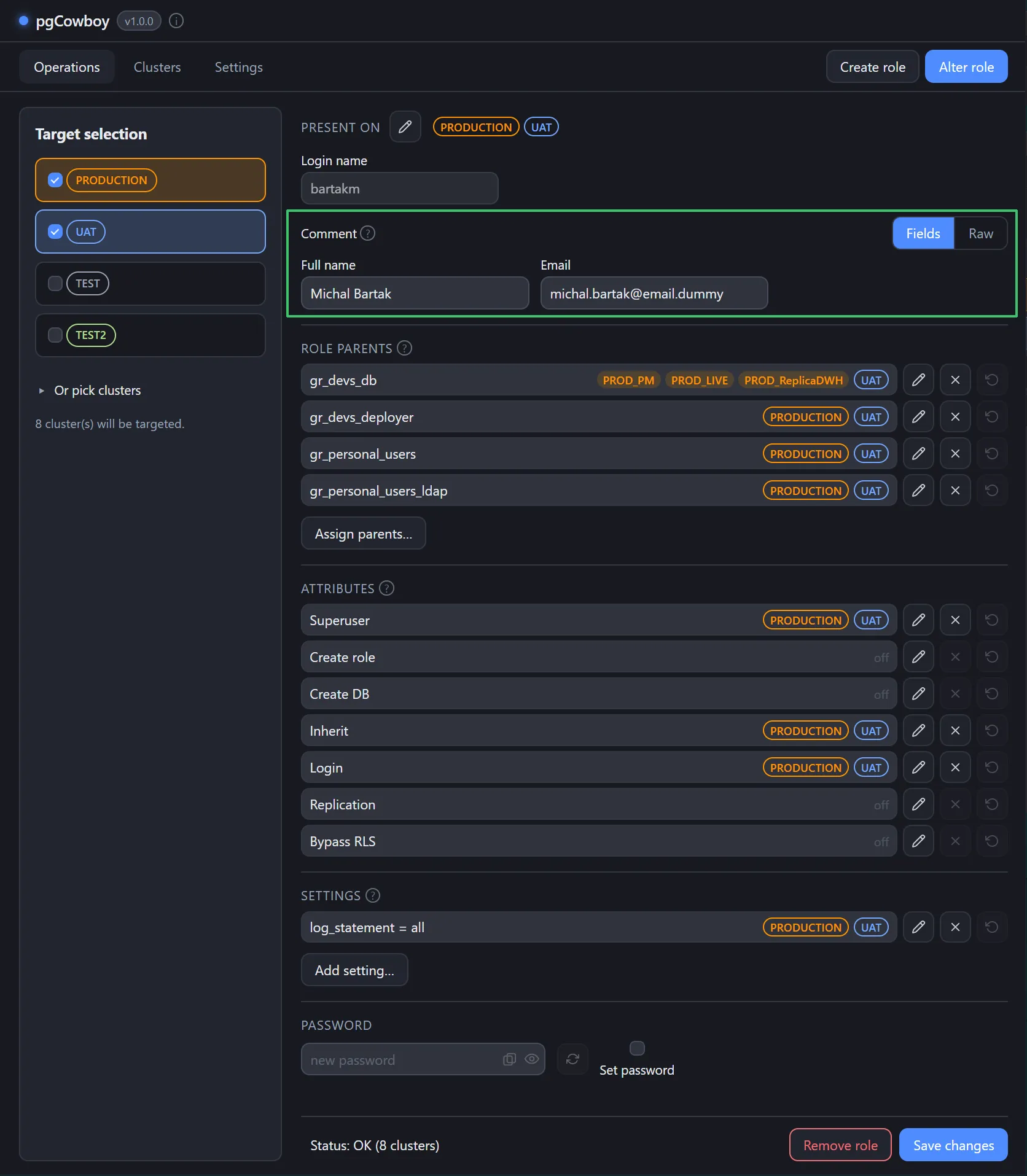The height and width of the screenshot is (1176, 1027).
Task: Switch to Alter role mode
Action: (x=966, y=67)
